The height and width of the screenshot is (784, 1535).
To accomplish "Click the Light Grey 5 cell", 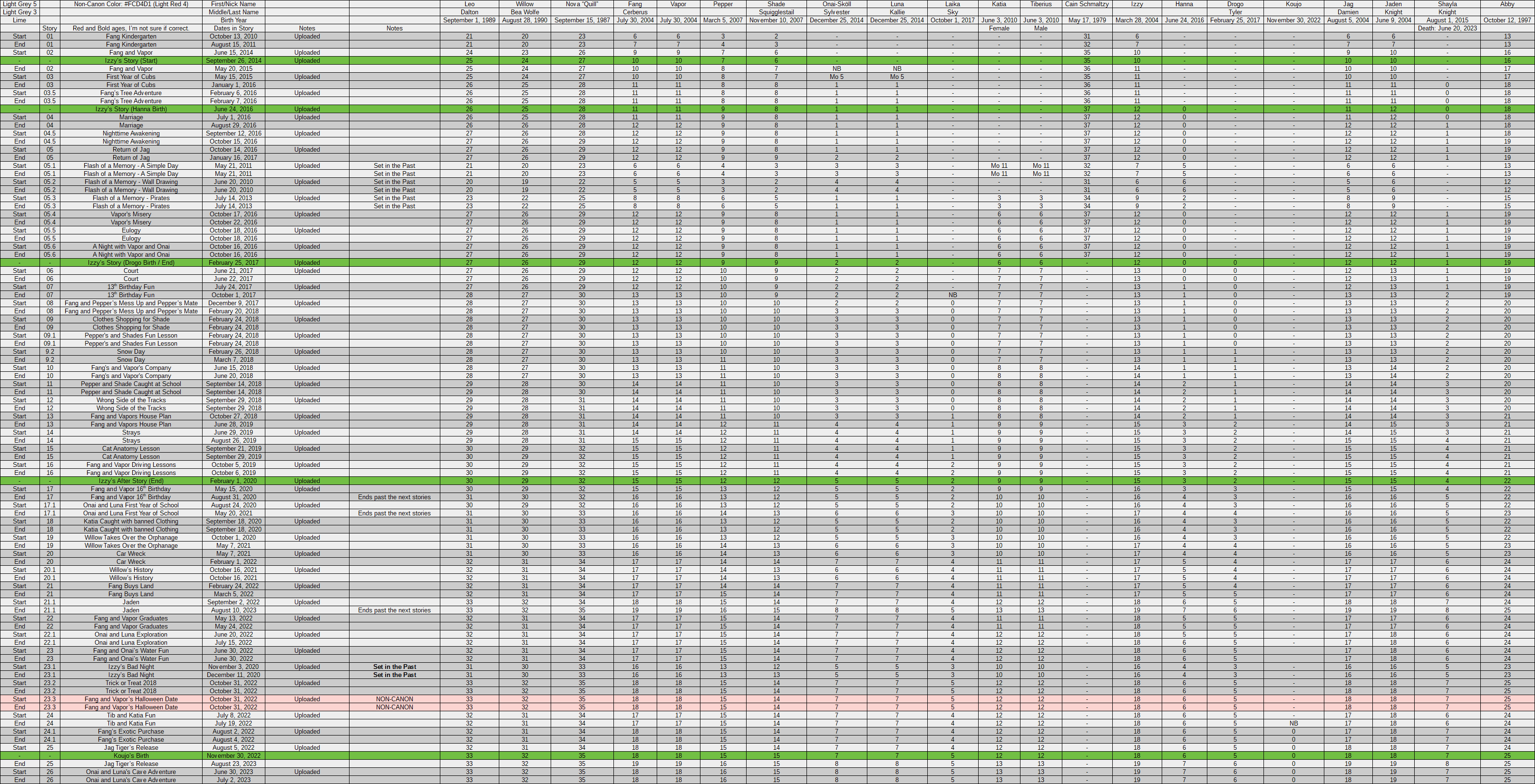I will (19, 4).
